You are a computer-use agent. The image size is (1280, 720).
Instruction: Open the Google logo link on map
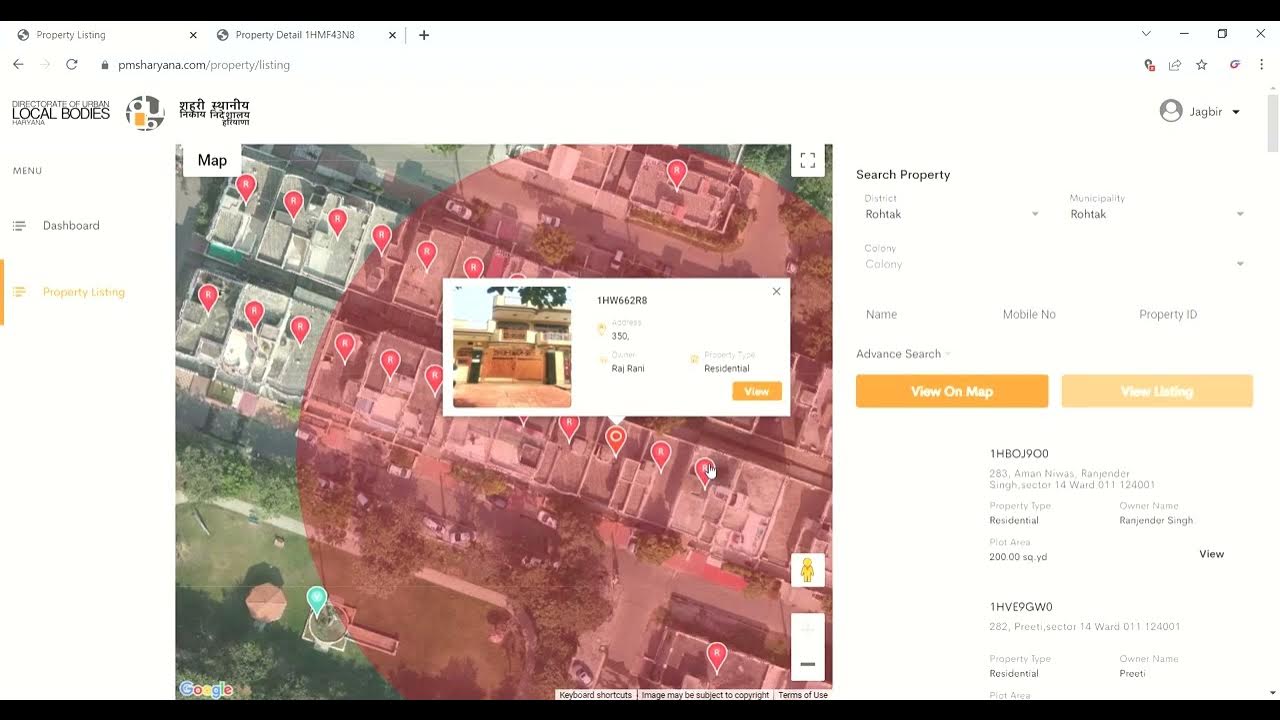pos(206,689)
